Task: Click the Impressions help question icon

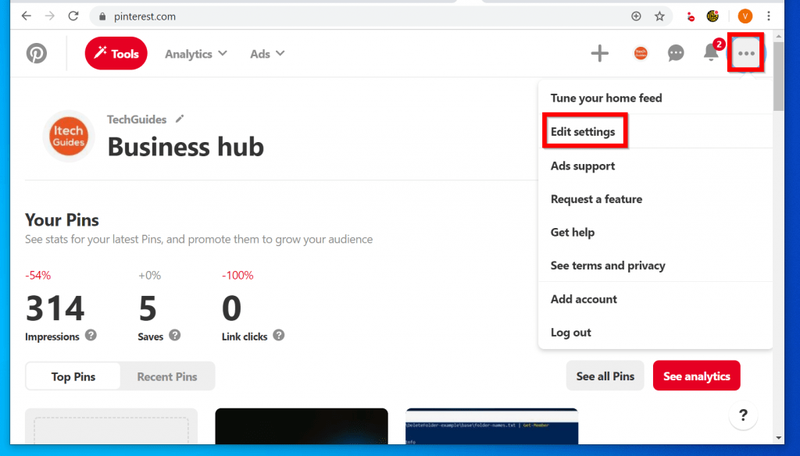Action: tap(91, 335)
